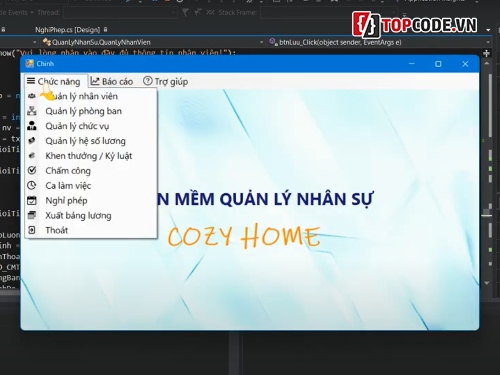Click the scroll down arrow in editor
Viewport: 500px width, 375px height.
click(x=487, y=283)
